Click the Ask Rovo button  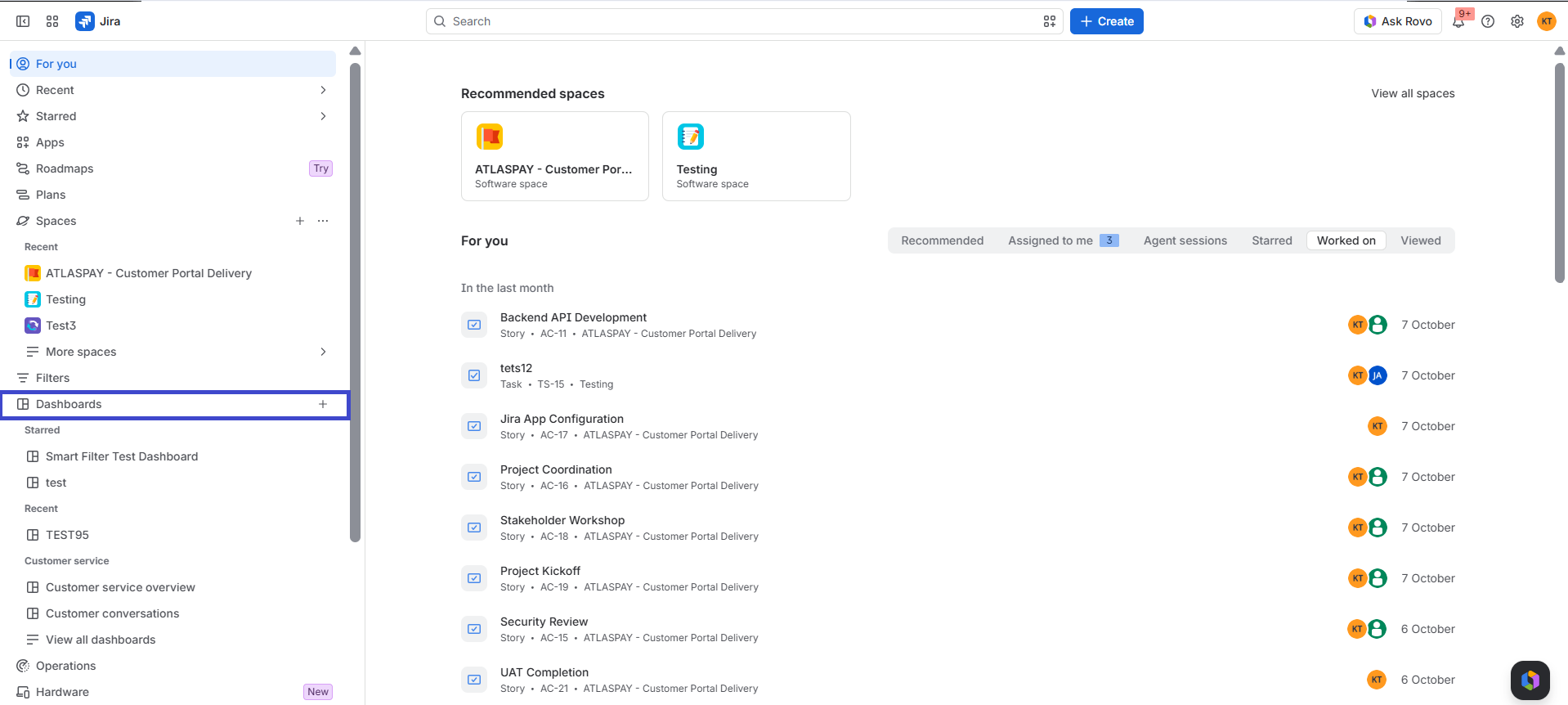[1398, 21]
